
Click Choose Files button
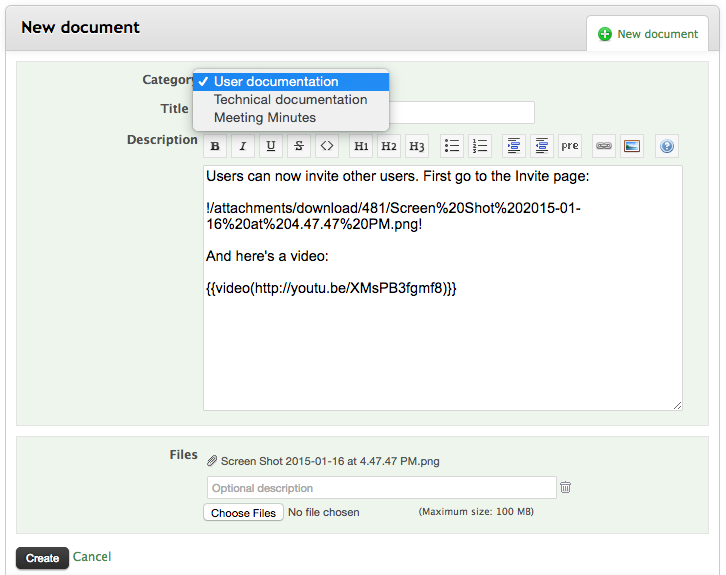tap(243, 512)
